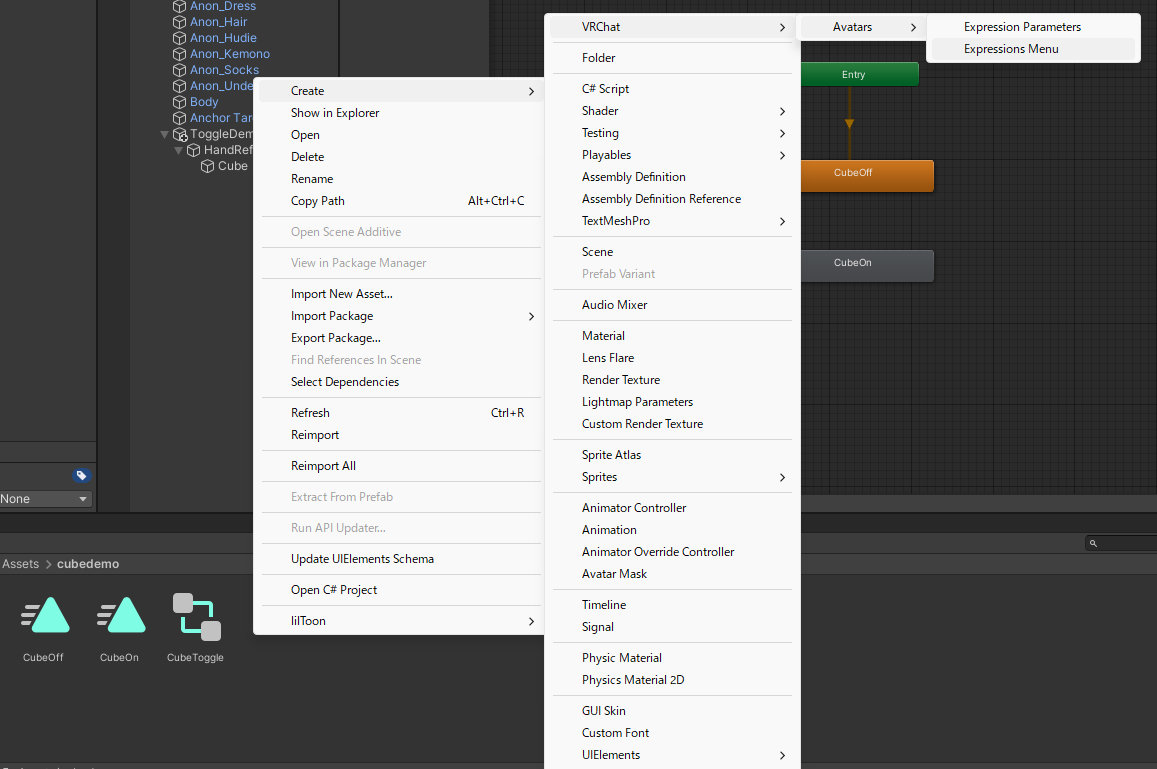
Task: Expand the UIElements submenu arrow
Action: point(782,756)
